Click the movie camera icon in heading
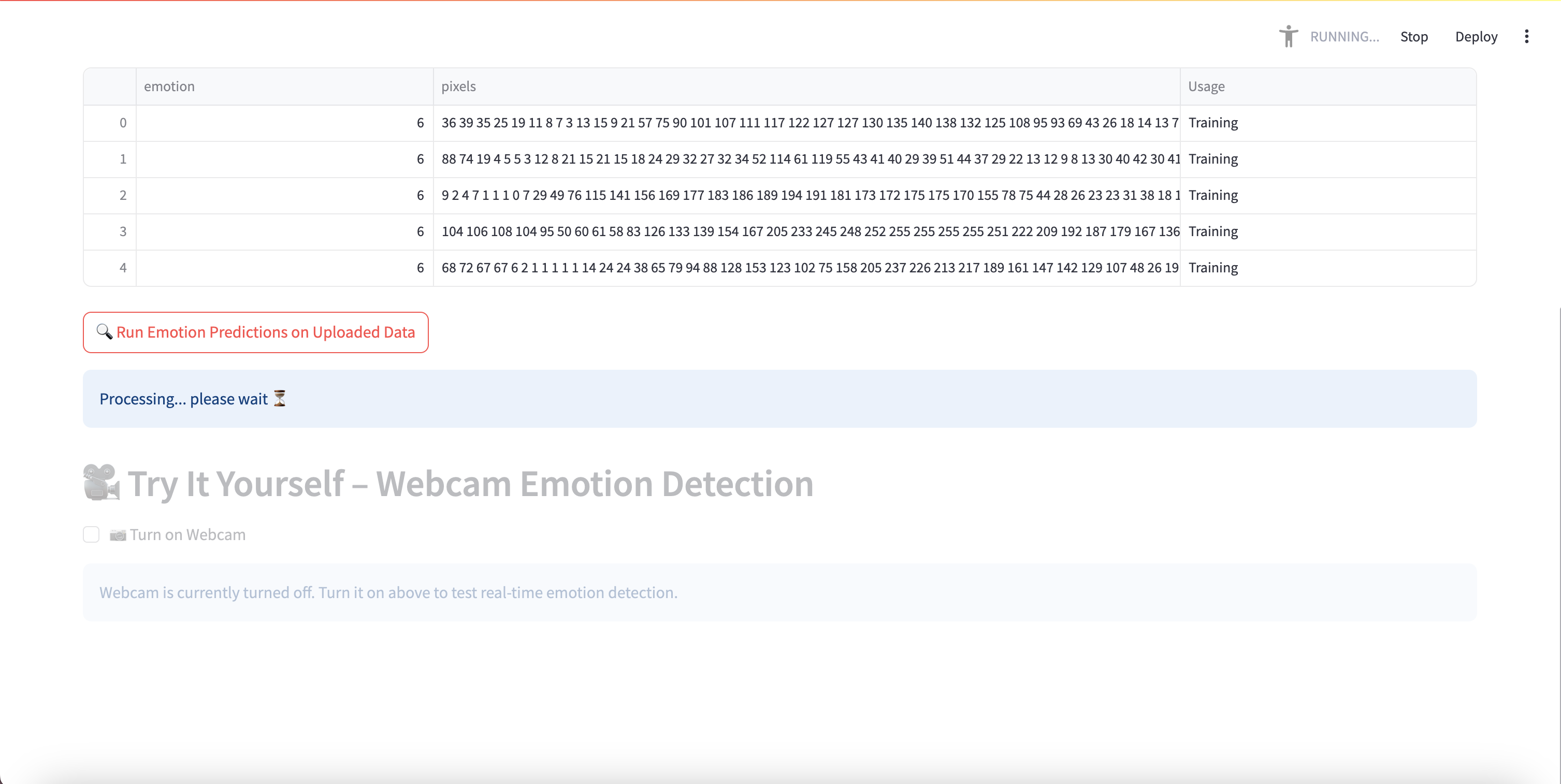The image size is (1561, 784). [100, 483]
